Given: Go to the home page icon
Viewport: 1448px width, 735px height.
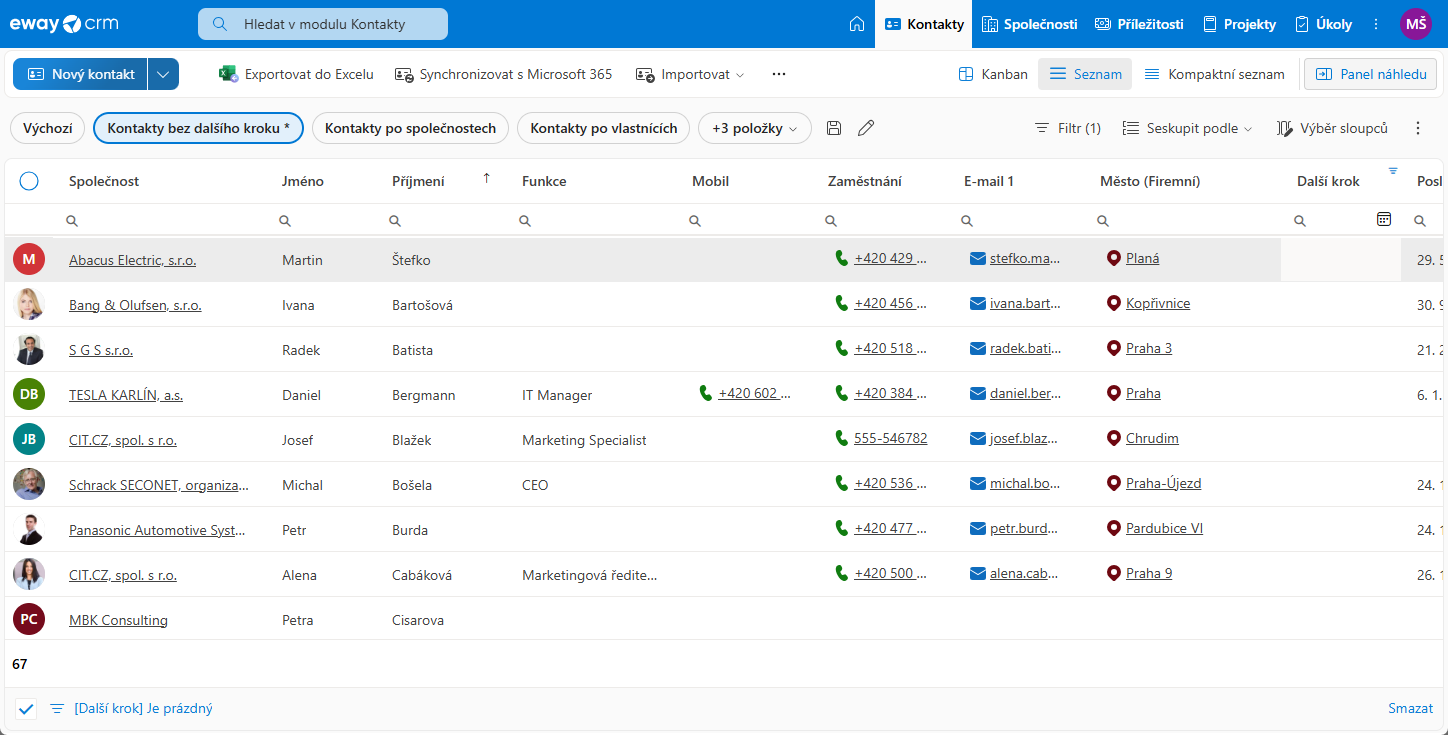Looking at the screenshot, I should tap(856, 24).
